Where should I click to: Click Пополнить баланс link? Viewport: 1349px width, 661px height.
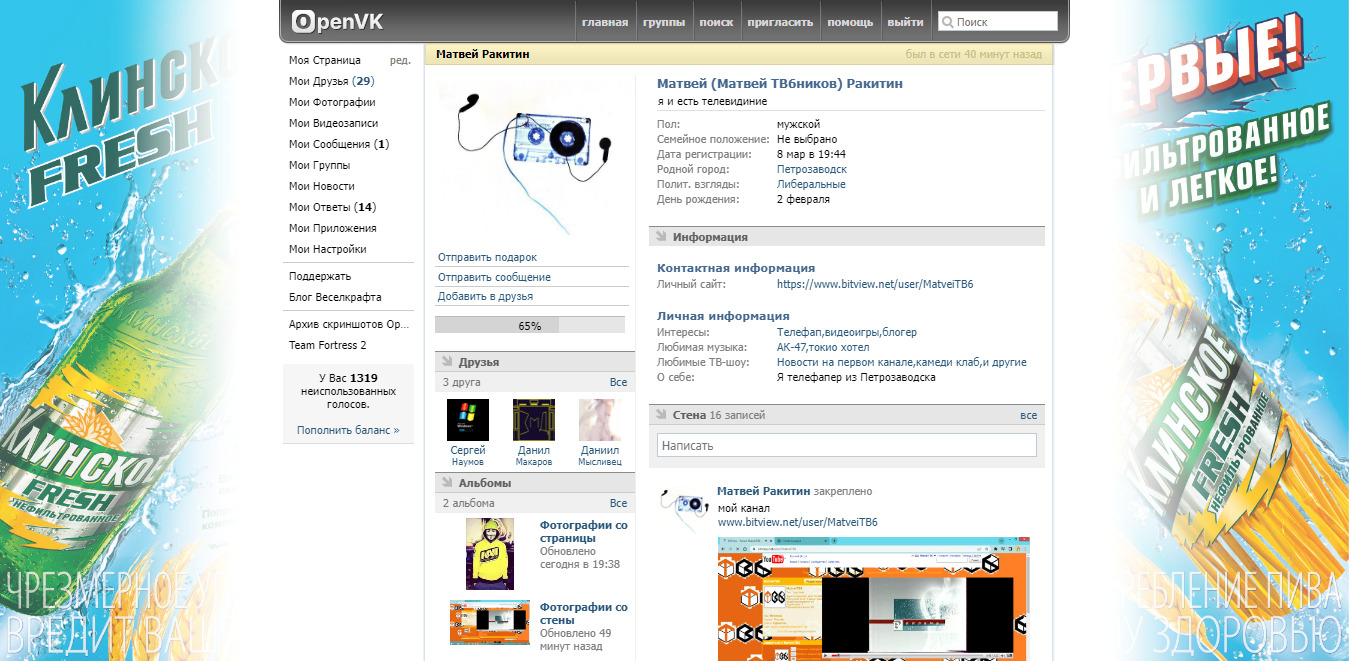pos(347,430)
